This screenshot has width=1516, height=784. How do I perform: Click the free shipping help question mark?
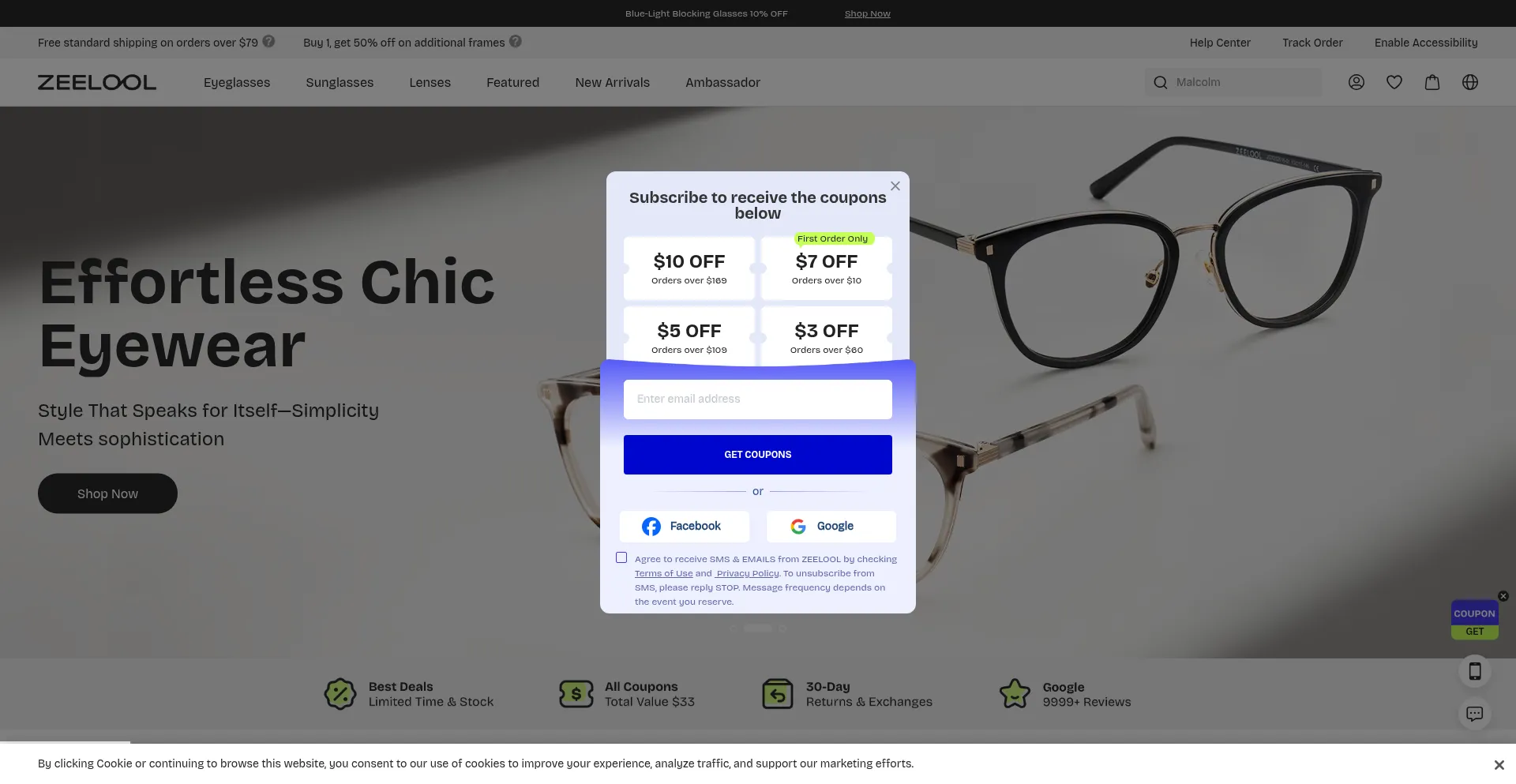(268, 42)
